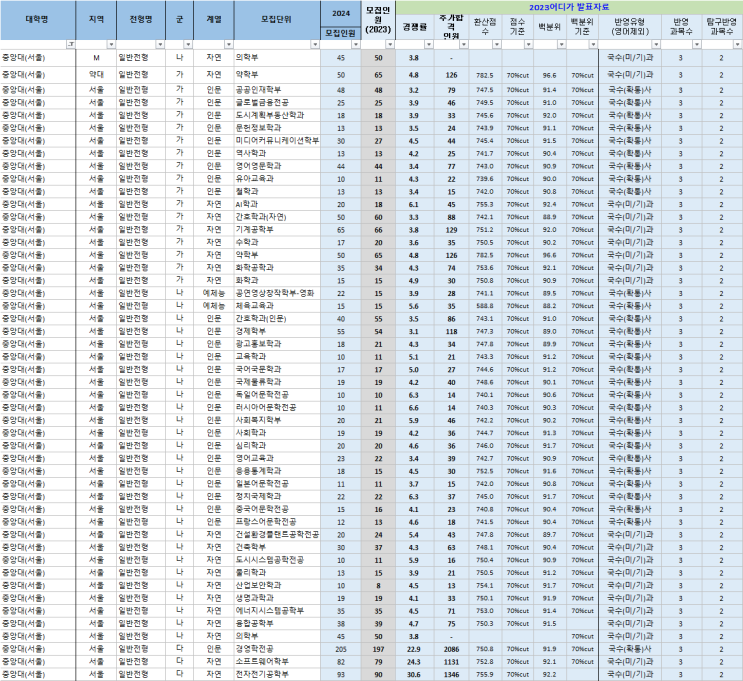
Task: Open the 환산점수 column filter dropdown
Action: tap(497, 45)
